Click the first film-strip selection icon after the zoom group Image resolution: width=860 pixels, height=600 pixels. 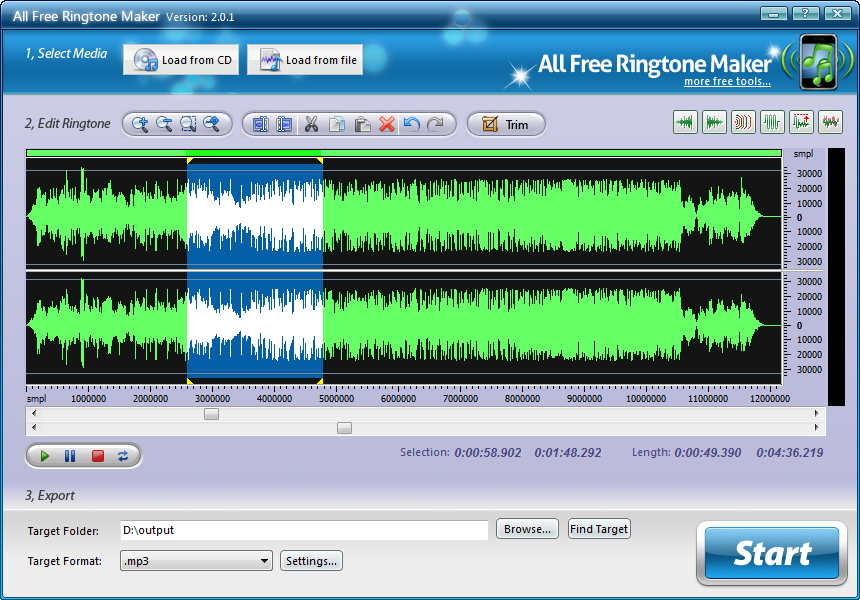point(261,124)
